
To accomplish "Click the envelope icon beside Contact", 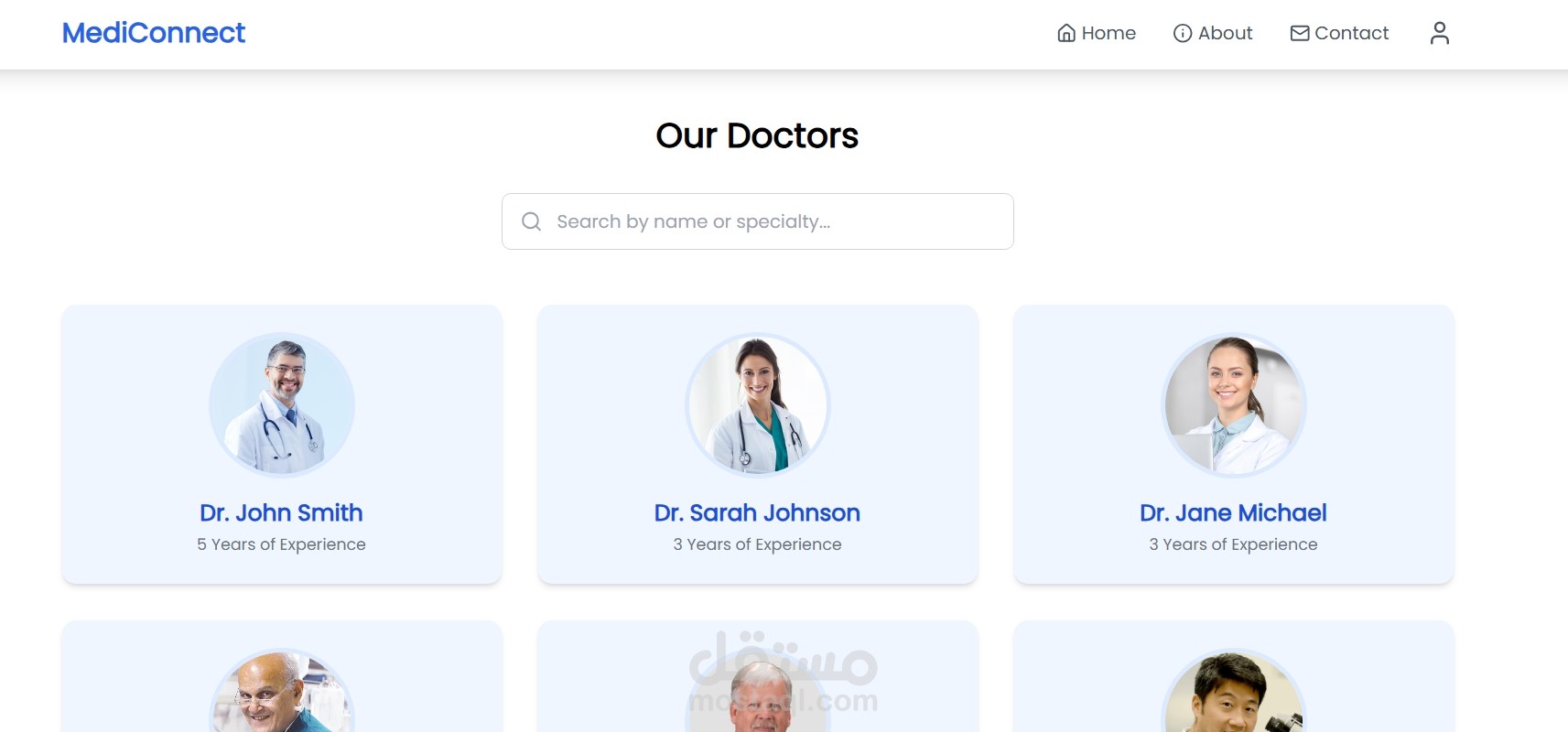I will 1300,33.
